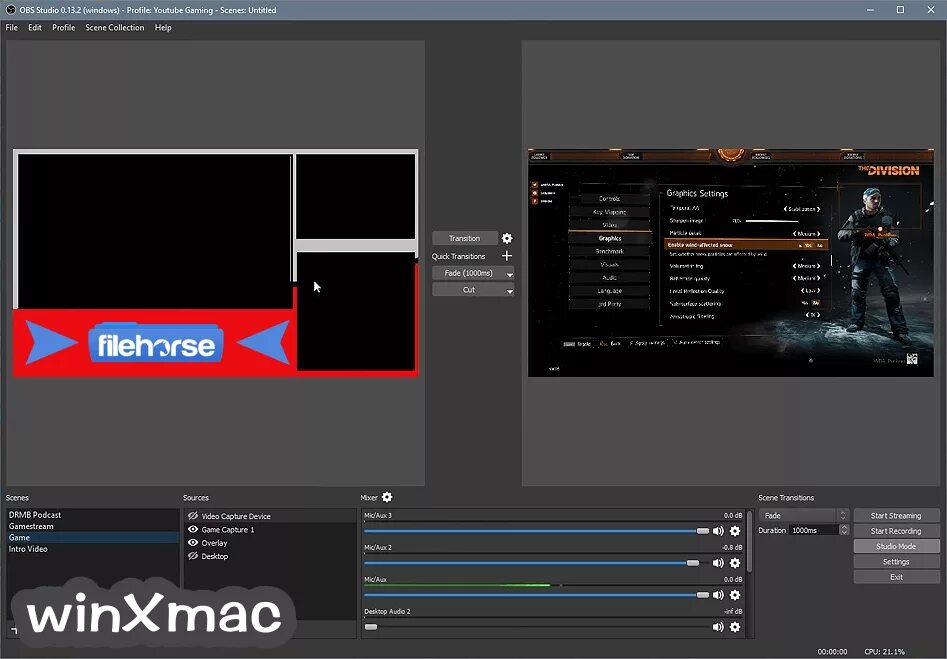Show the Video Capture Device source

(x=193, y=516)
